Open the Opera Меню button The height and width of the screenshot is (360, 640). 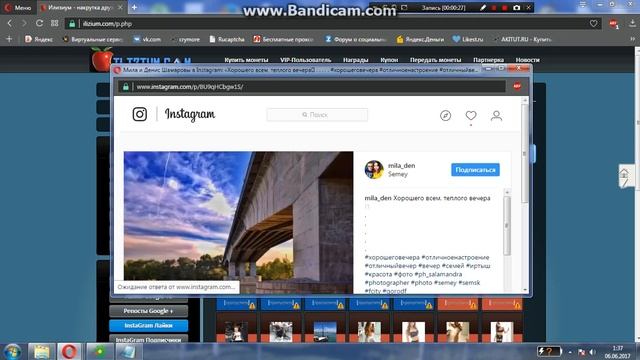[18, 7]
